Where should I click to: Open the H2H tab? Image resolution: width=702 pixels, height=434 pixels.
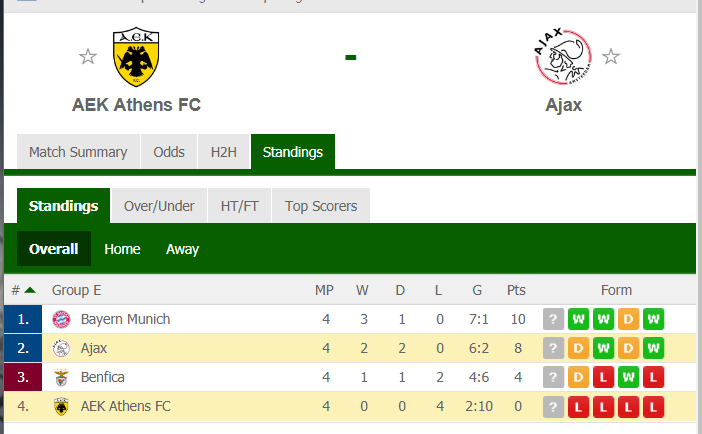[x=224, y=152]
